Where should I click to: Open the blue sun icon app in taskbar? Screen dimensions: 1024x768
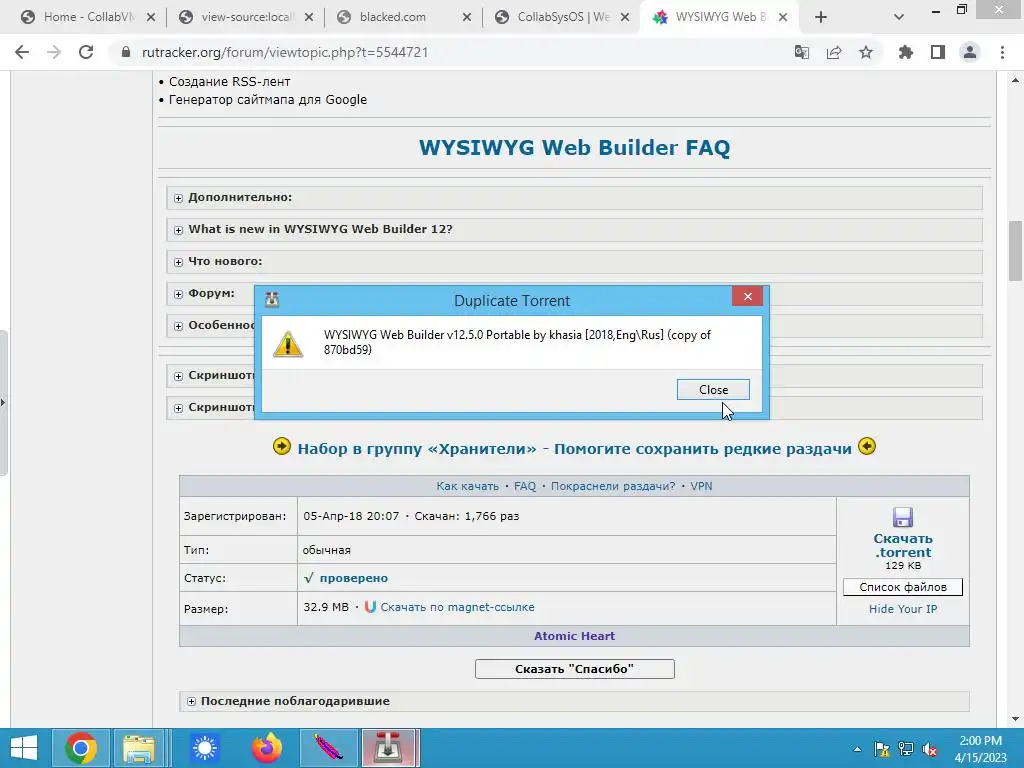[x=204, y=748]
